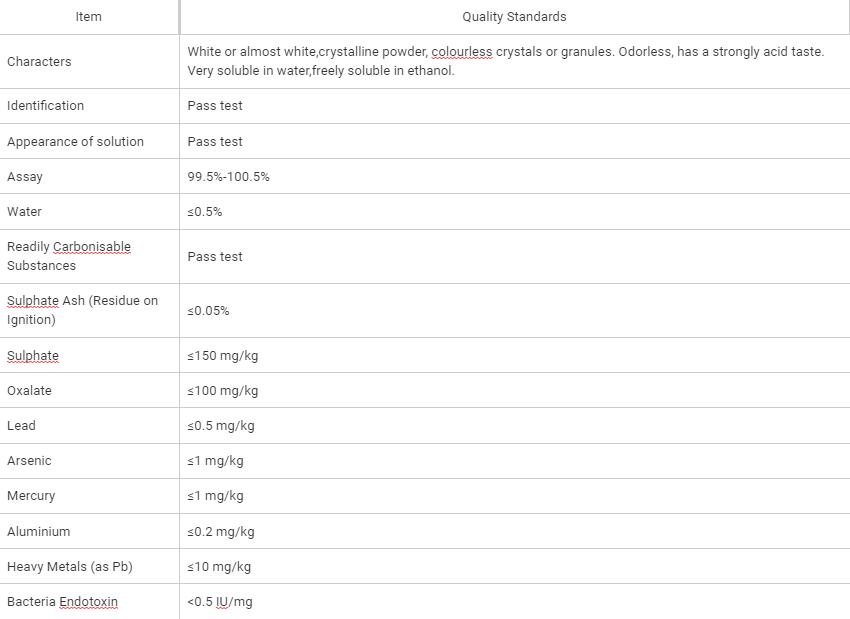Click the "Water" row label
The image size is (850, 619).
(24, 212)
